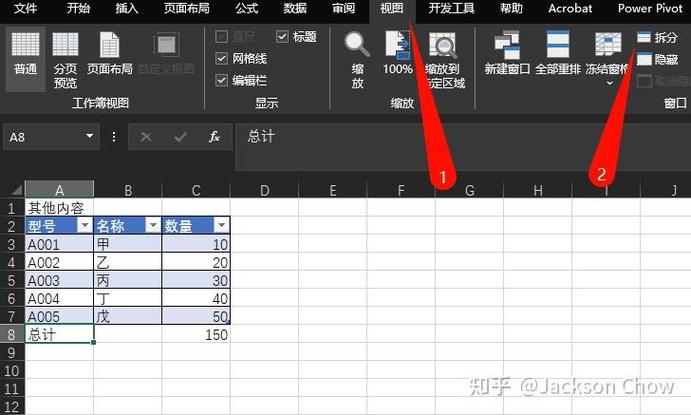Click the fx insert function button
Viewport: 691px width, 415px height.
(214, 137)
